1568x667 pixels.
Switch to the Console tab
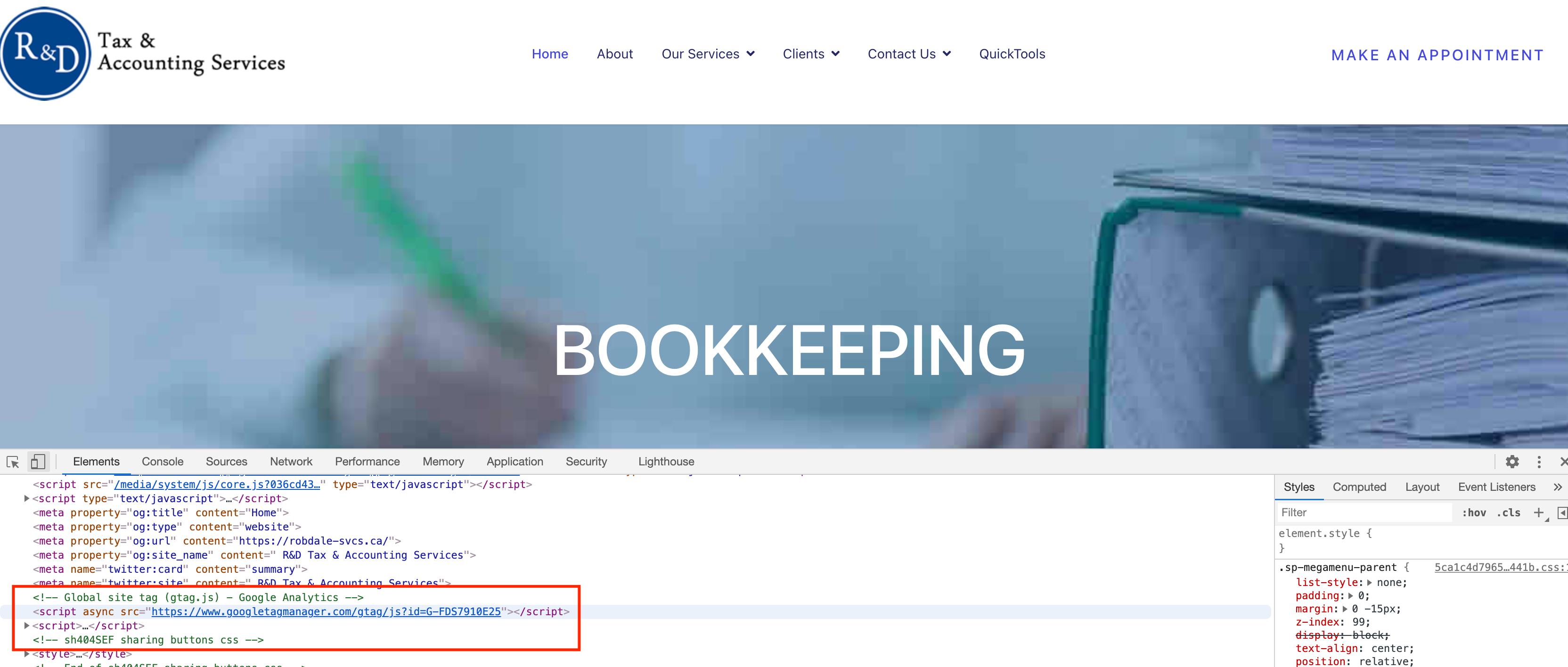pos(162,462)
